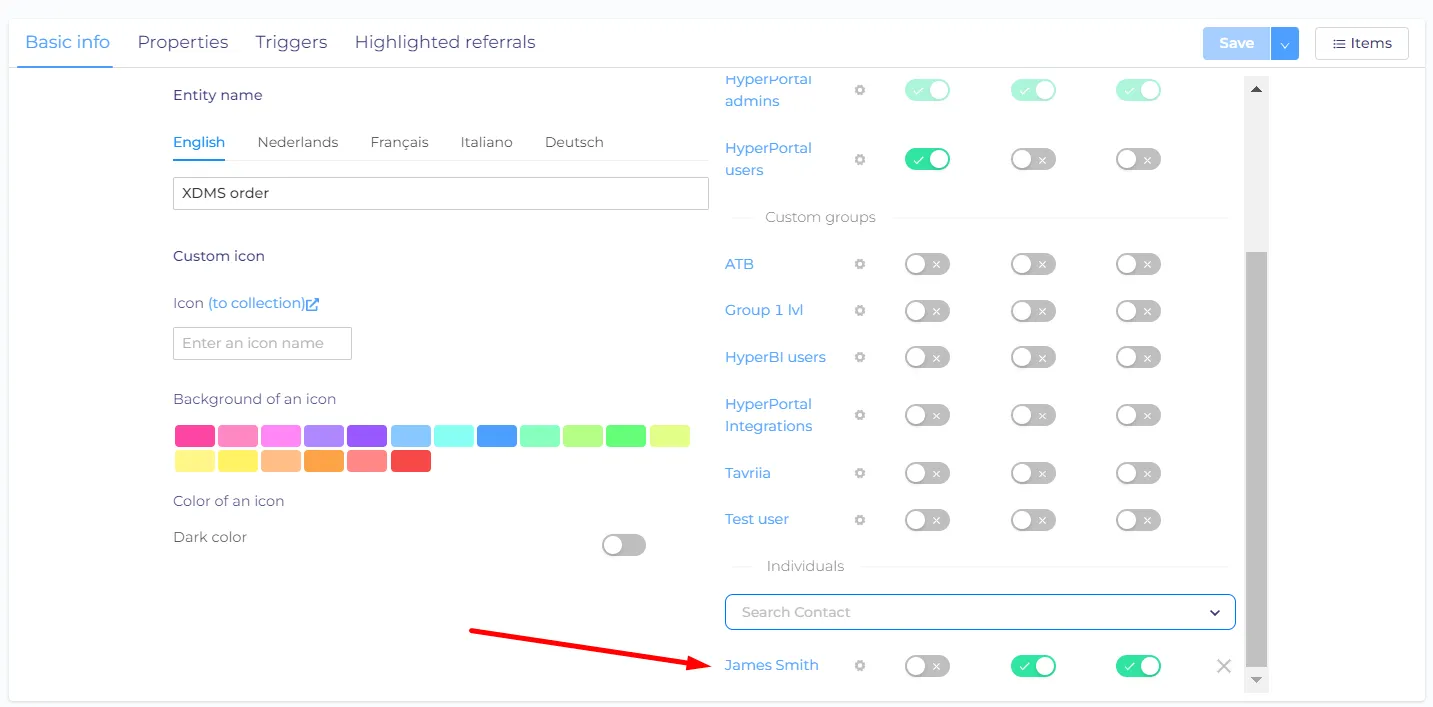Select the Deutsch language tab
Screen dimensions: 1433x707
pyautogui.click(x=574, y=142)
